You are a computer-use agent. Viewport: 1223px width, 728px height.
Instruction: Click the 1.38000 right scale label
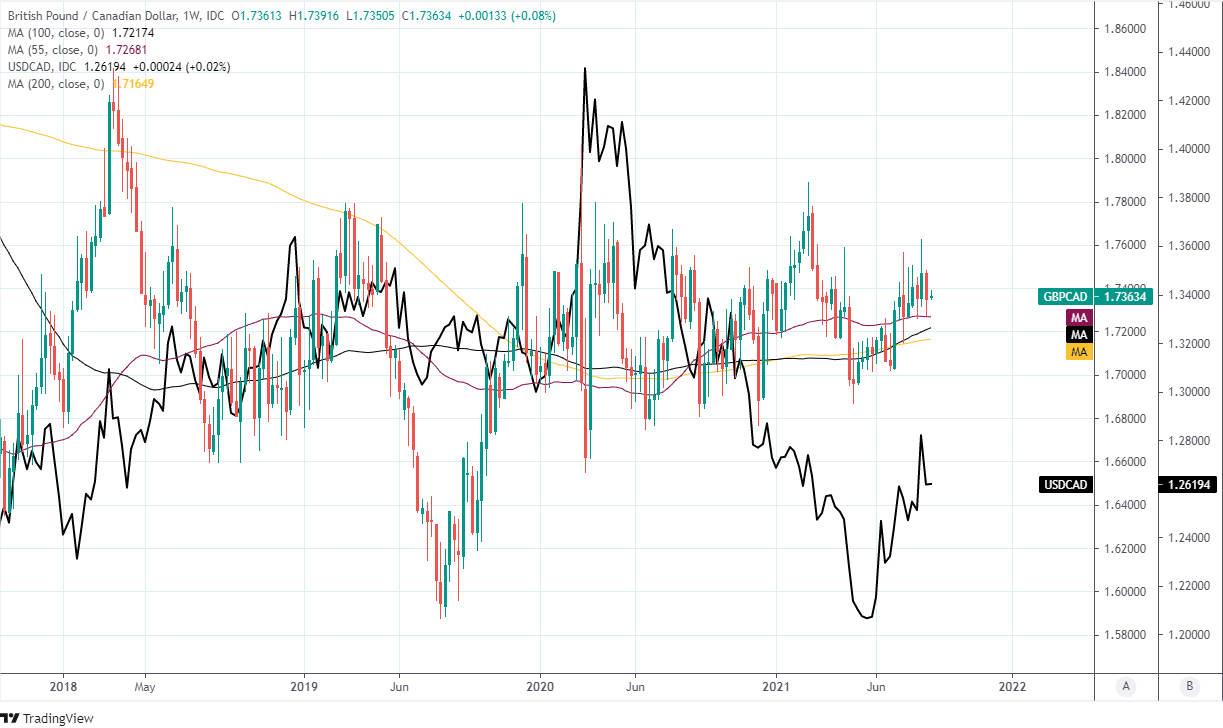1187,197
